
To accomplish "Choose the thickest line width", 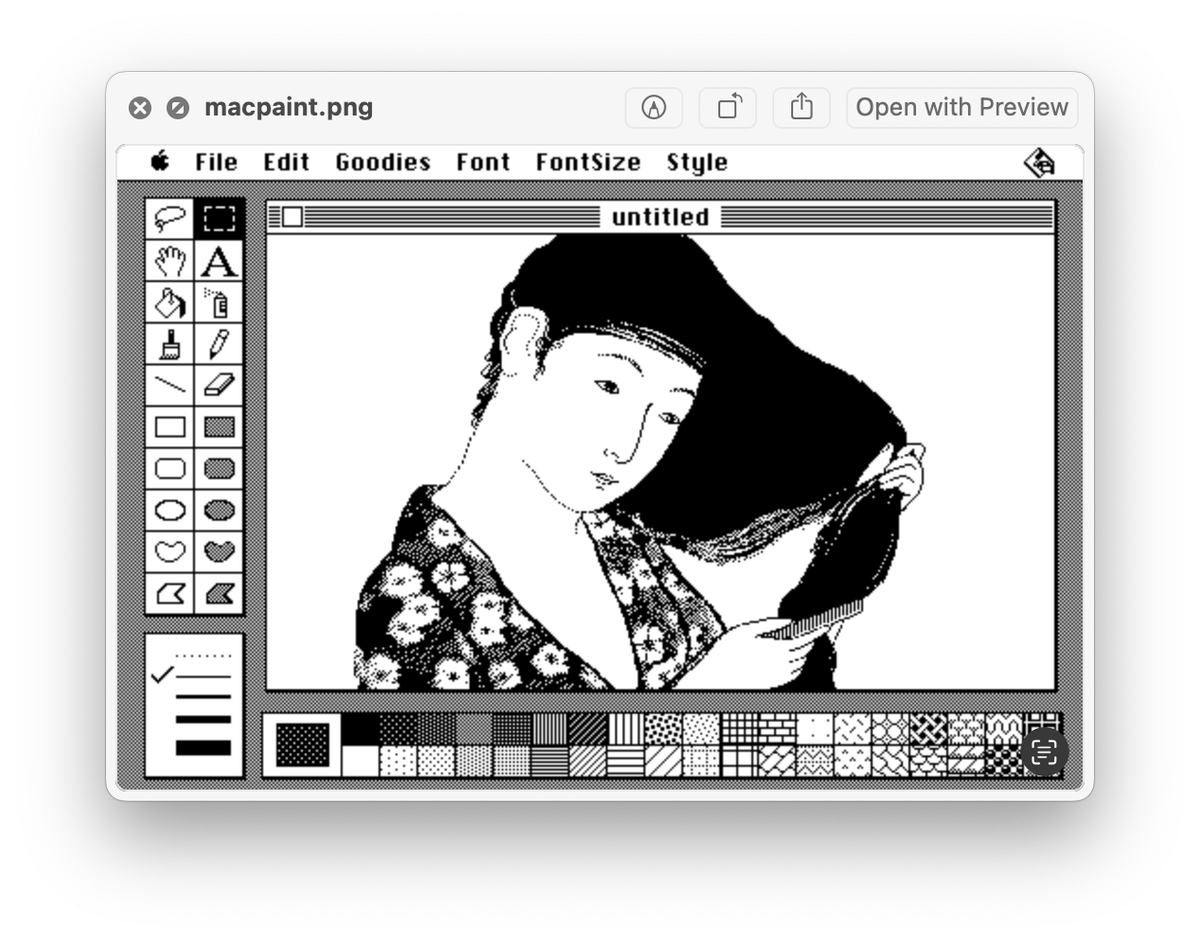I will (x=203, y=747).
